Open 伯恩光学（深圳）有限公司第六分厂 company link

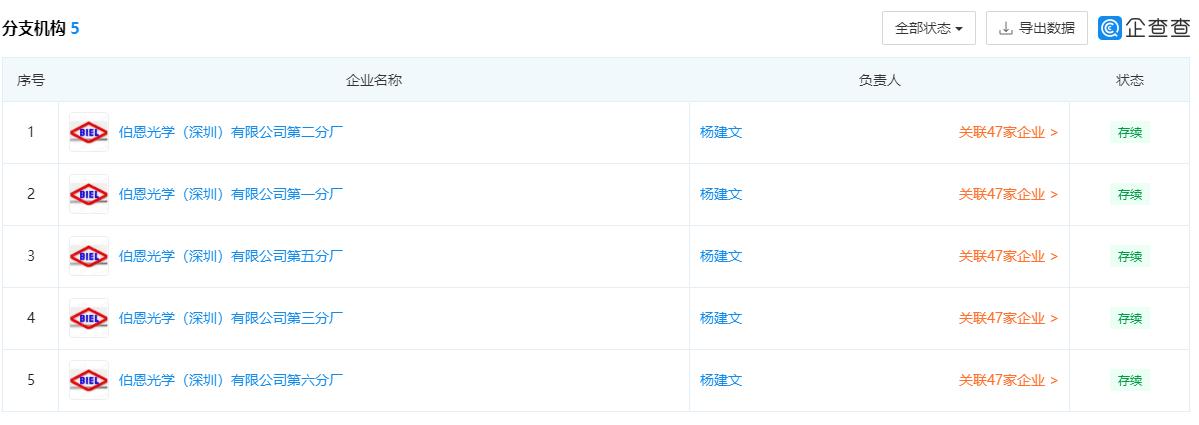click(x=231, y=380)
